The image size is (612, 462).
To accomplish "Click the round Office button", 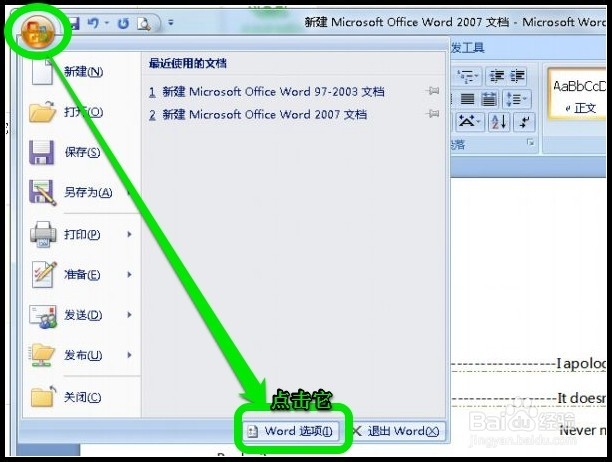I will click(38, 32).
